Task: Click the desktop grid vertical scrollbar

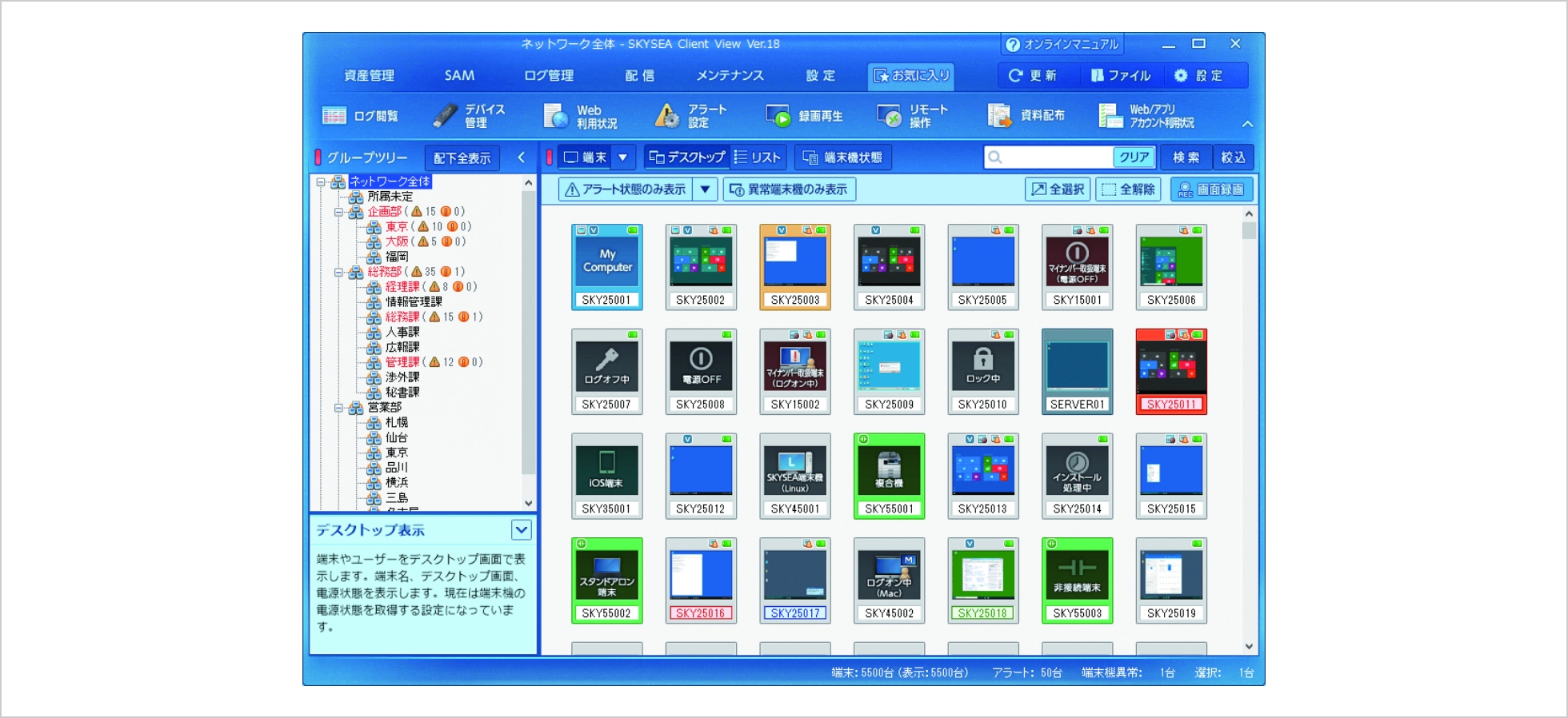Action: 1249,430
